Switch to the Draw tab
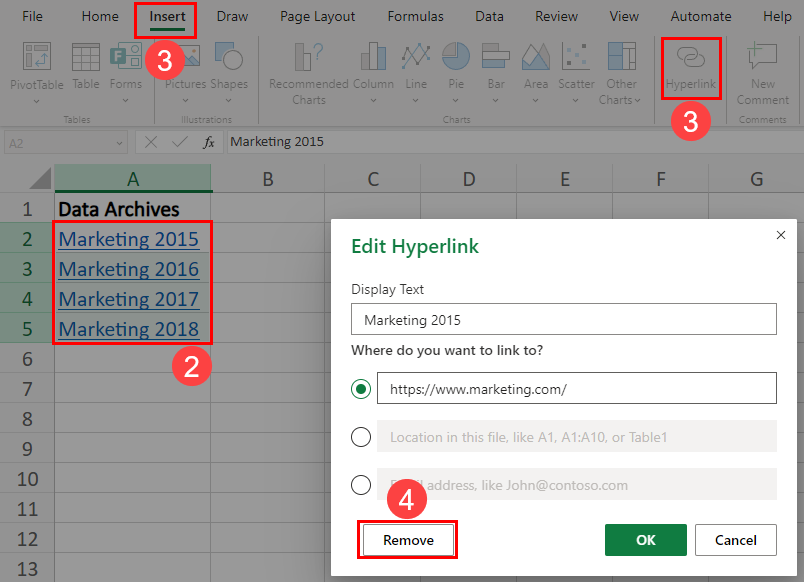This screenshot has width=804, height=582. pyautogui.click(x=232, y=16)
